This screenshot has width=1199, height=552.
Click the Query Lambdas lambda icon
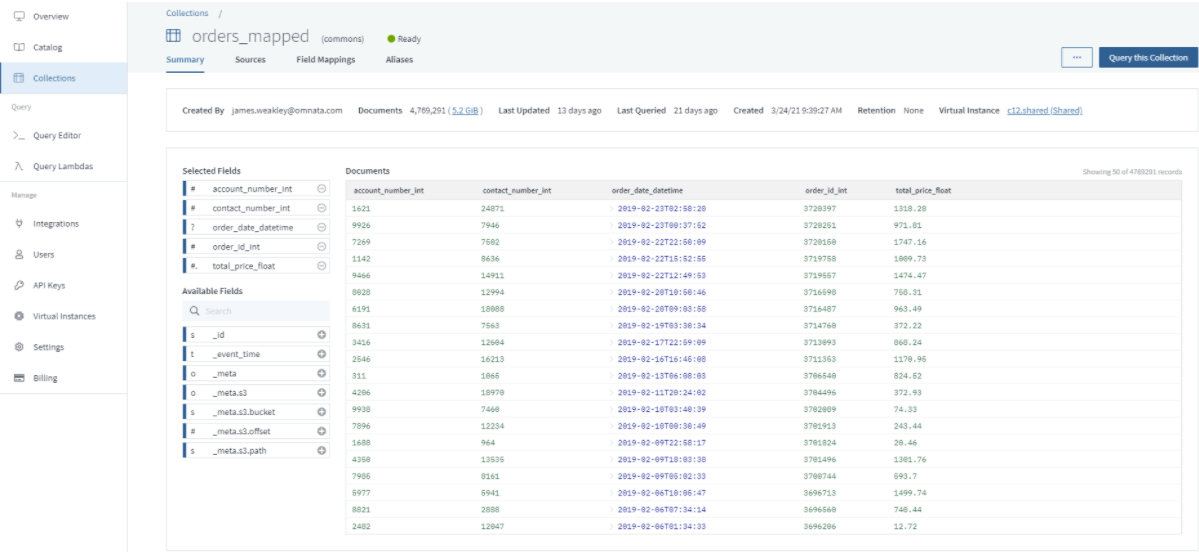pos(19,166)
